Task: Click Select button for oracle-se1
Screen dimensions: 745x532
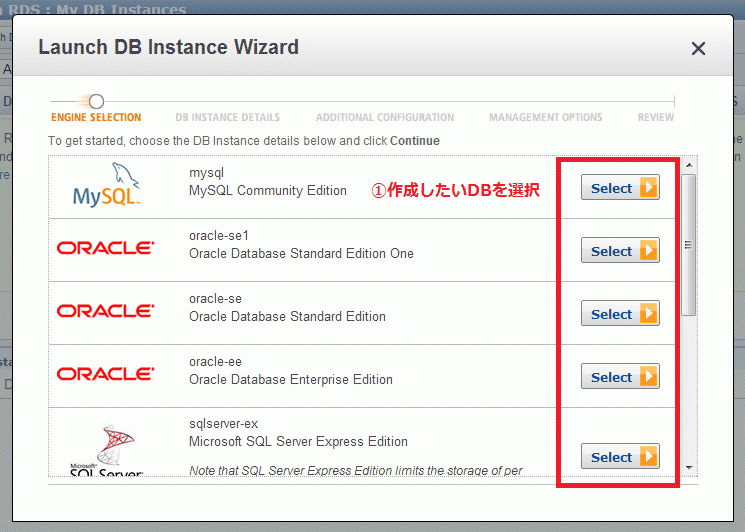Action: point(620,250)
